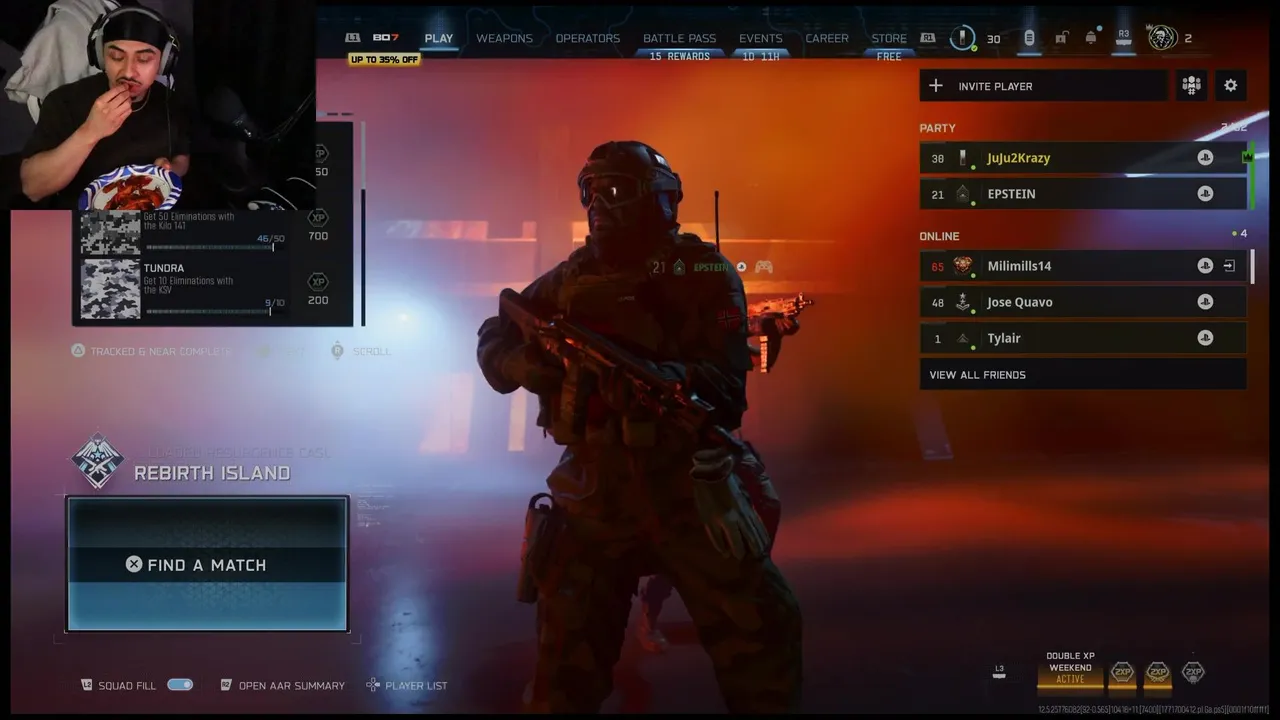Click the friends list scrollbar
Image resolution: width=1280 pixels, height=720 pixels.
pyautogui.click(x=1252, y=266)
